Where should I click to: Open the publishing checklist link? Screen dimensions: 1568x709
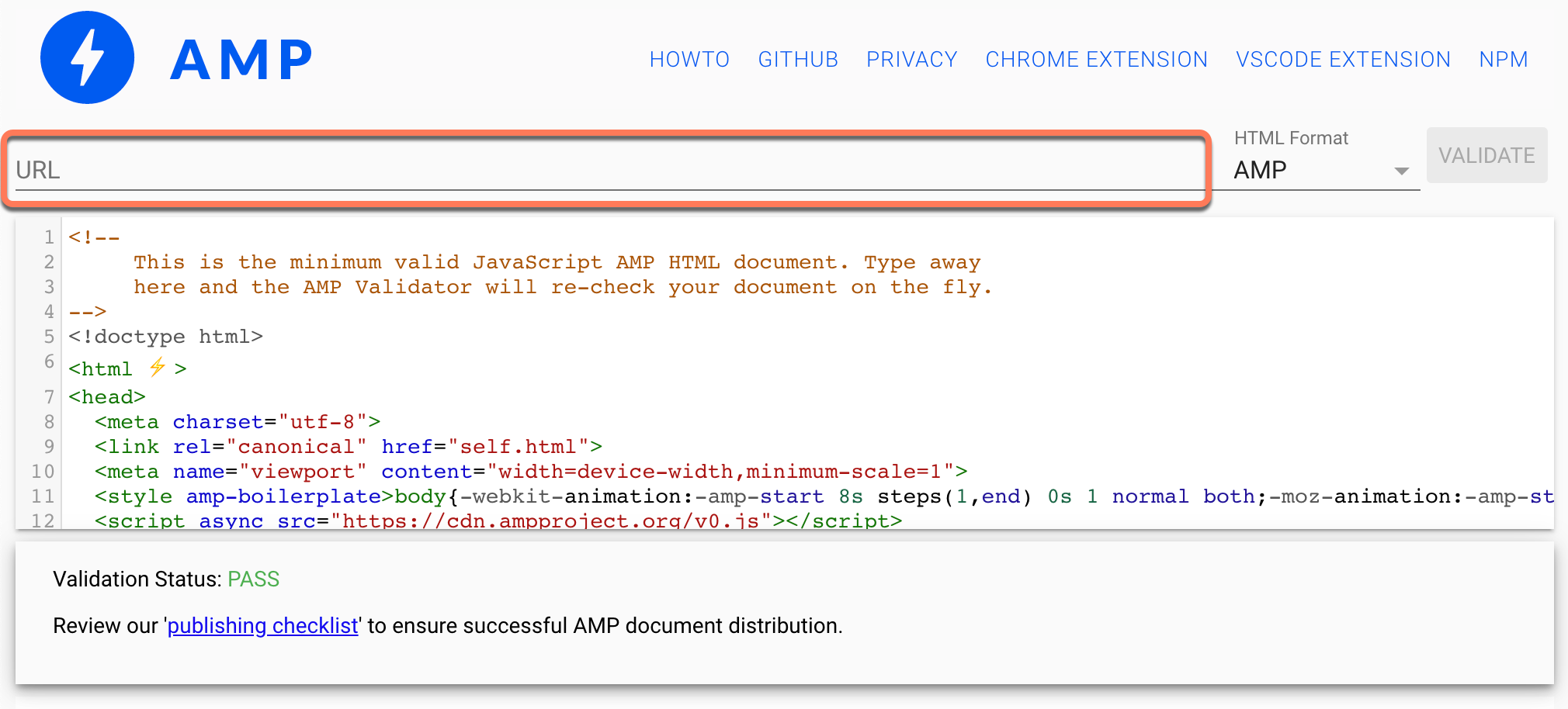coord(263,626)
